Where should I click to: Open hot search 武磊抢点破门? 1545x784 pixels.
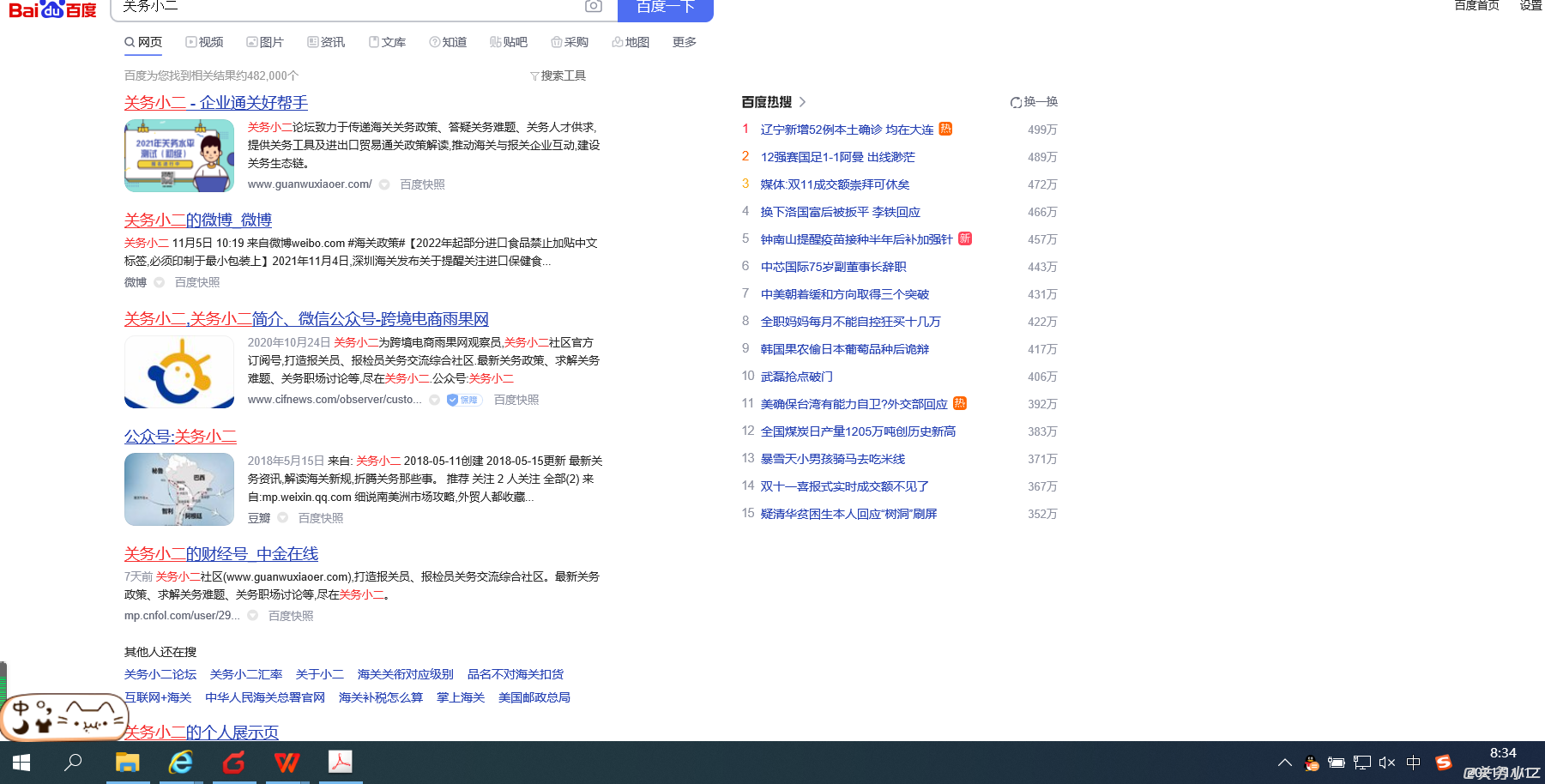point(796,377)
